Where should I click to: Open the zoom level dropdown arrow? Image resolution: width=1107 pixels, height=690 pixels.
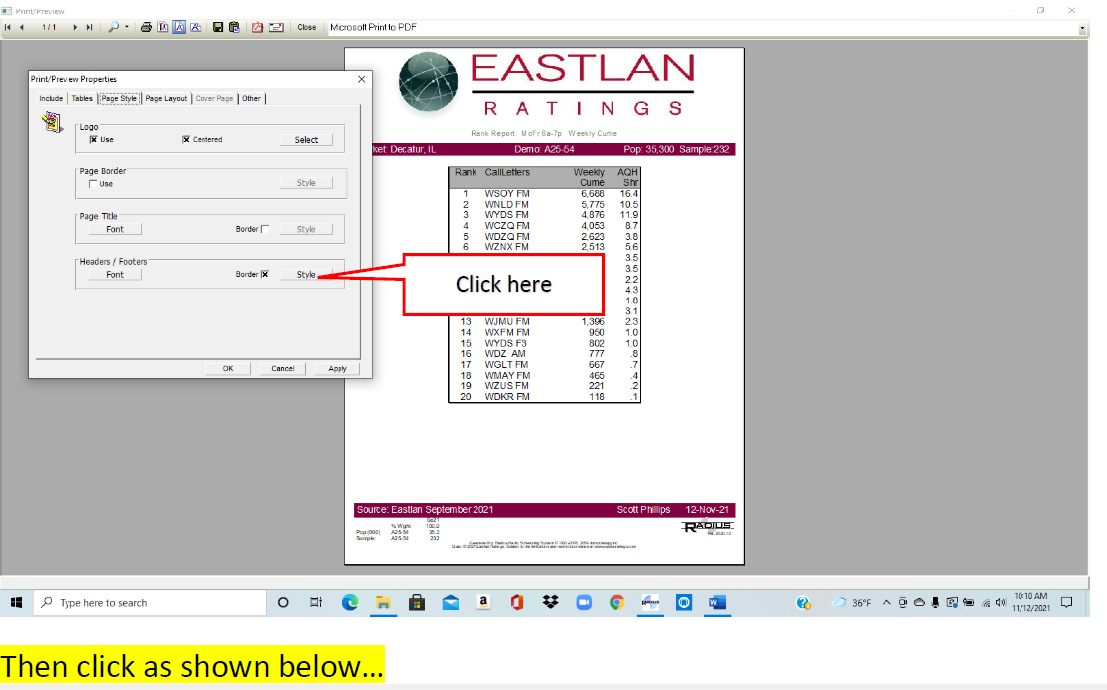(x=127, y=28)
